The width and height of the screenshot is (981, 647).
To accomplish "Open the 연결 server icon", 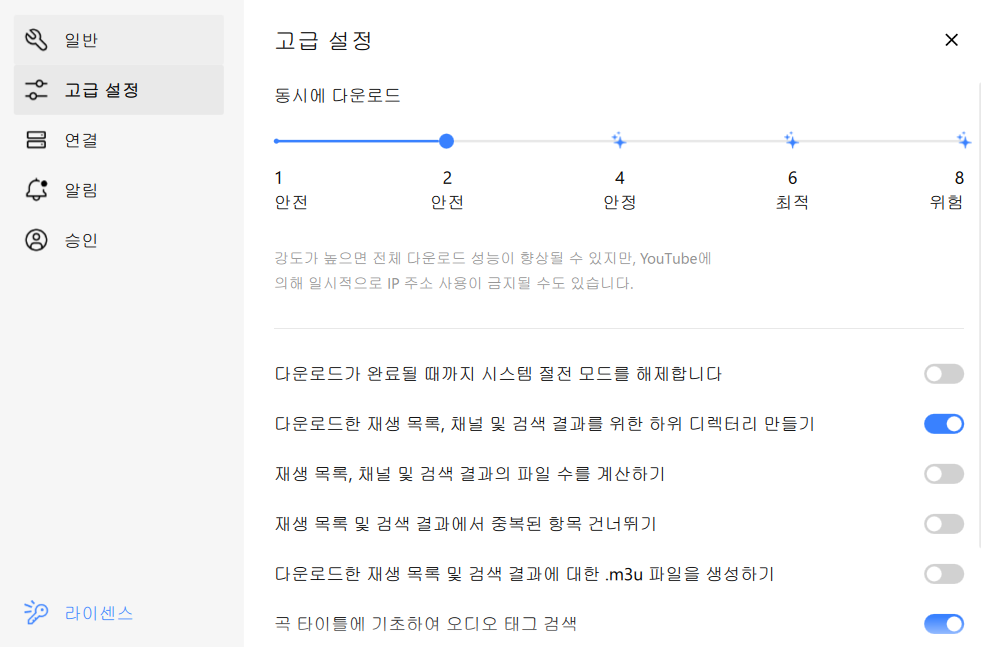I will (x=36, y=140).
